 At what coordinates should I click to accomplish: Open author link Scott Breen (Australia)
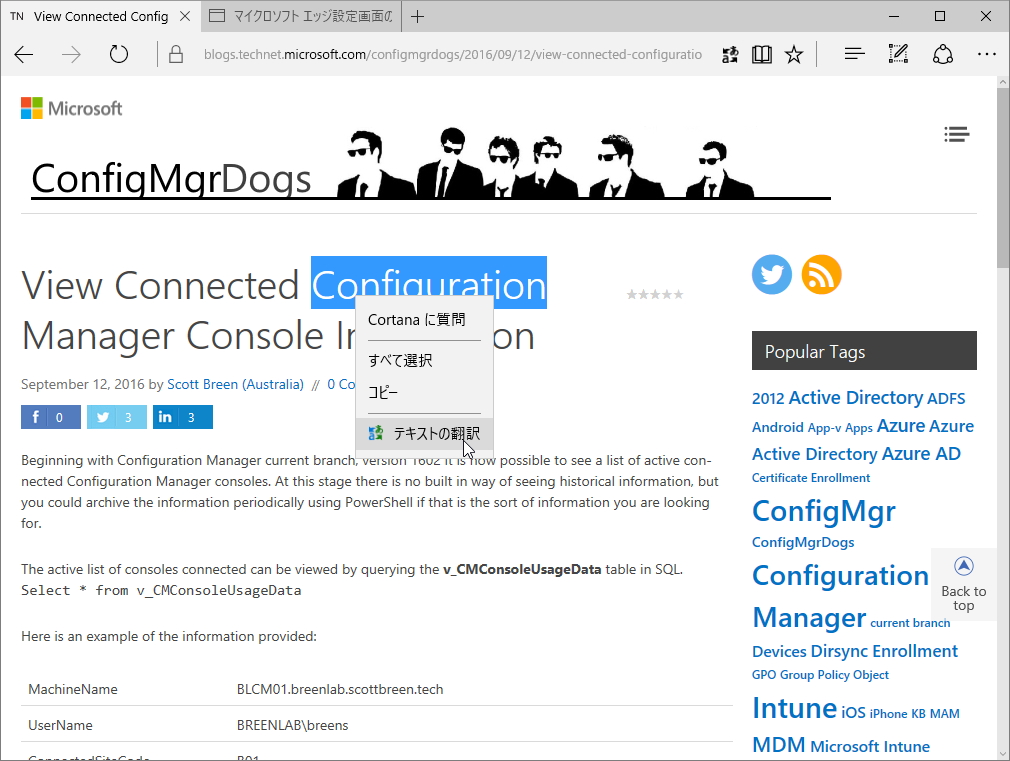[x=235, y=384]
